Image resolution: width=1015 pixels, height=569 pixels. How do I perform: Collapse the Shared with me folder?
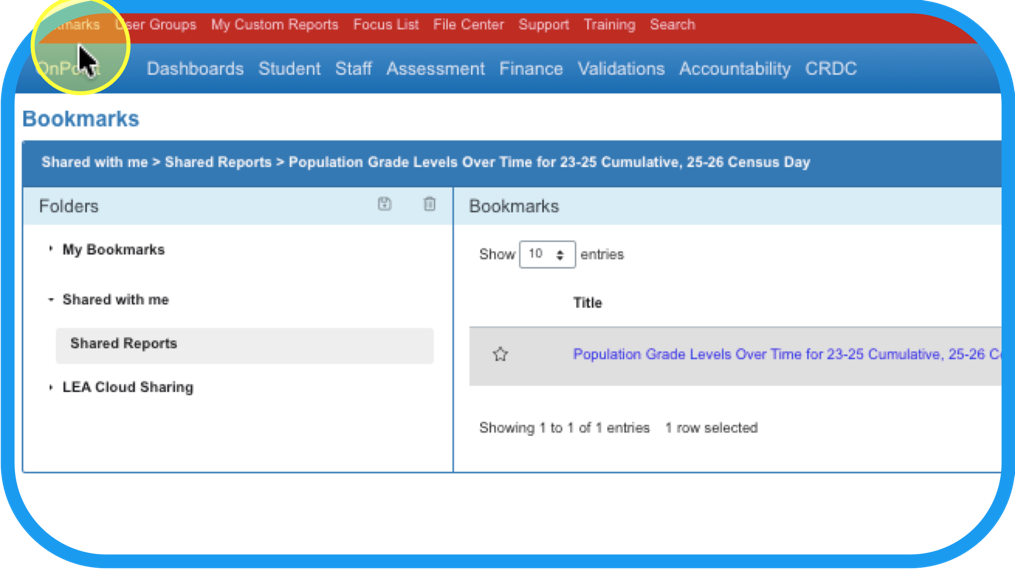coord(51,299)
